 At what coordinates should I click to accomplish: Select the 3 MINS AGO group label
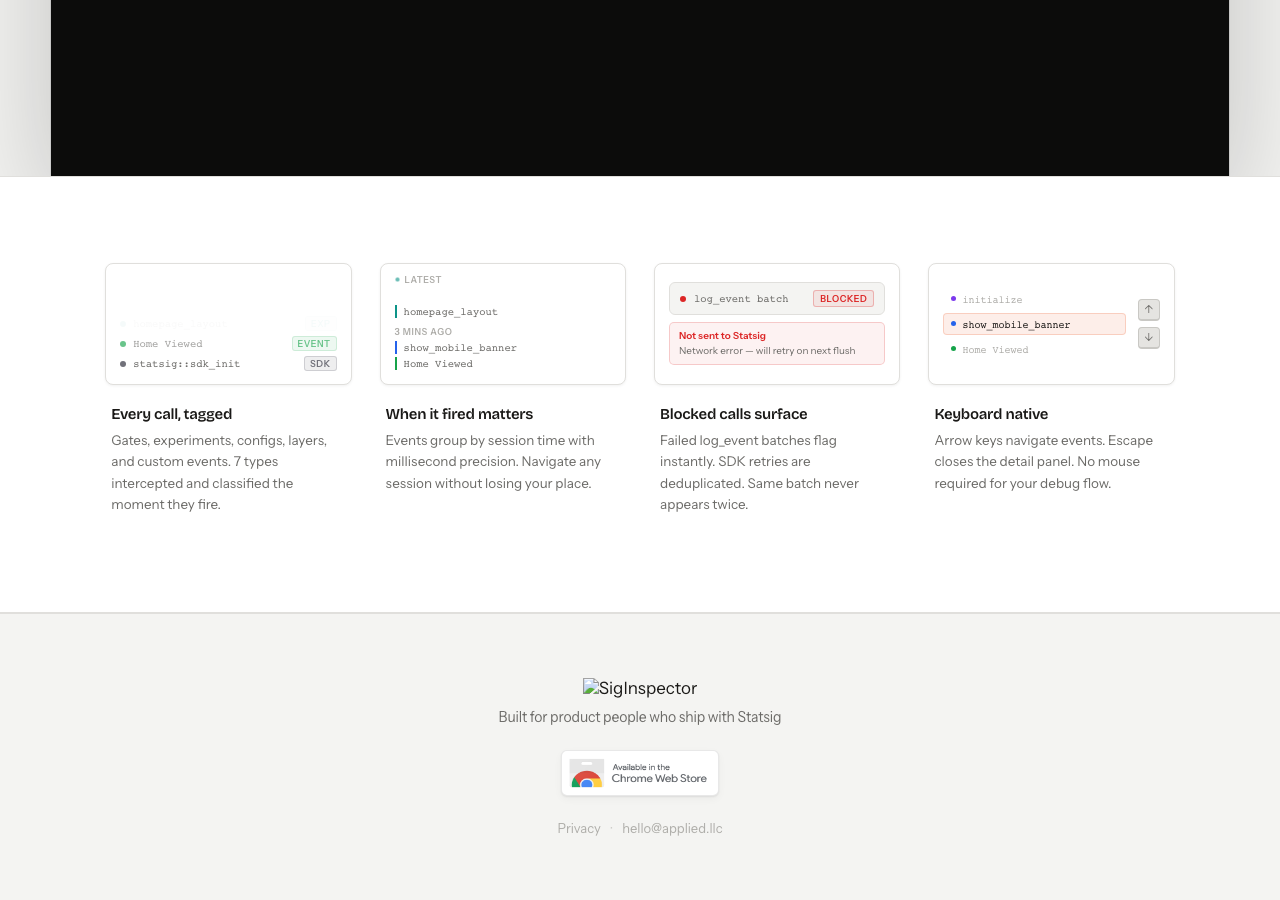pyautogui.click(x=423, y=330)
